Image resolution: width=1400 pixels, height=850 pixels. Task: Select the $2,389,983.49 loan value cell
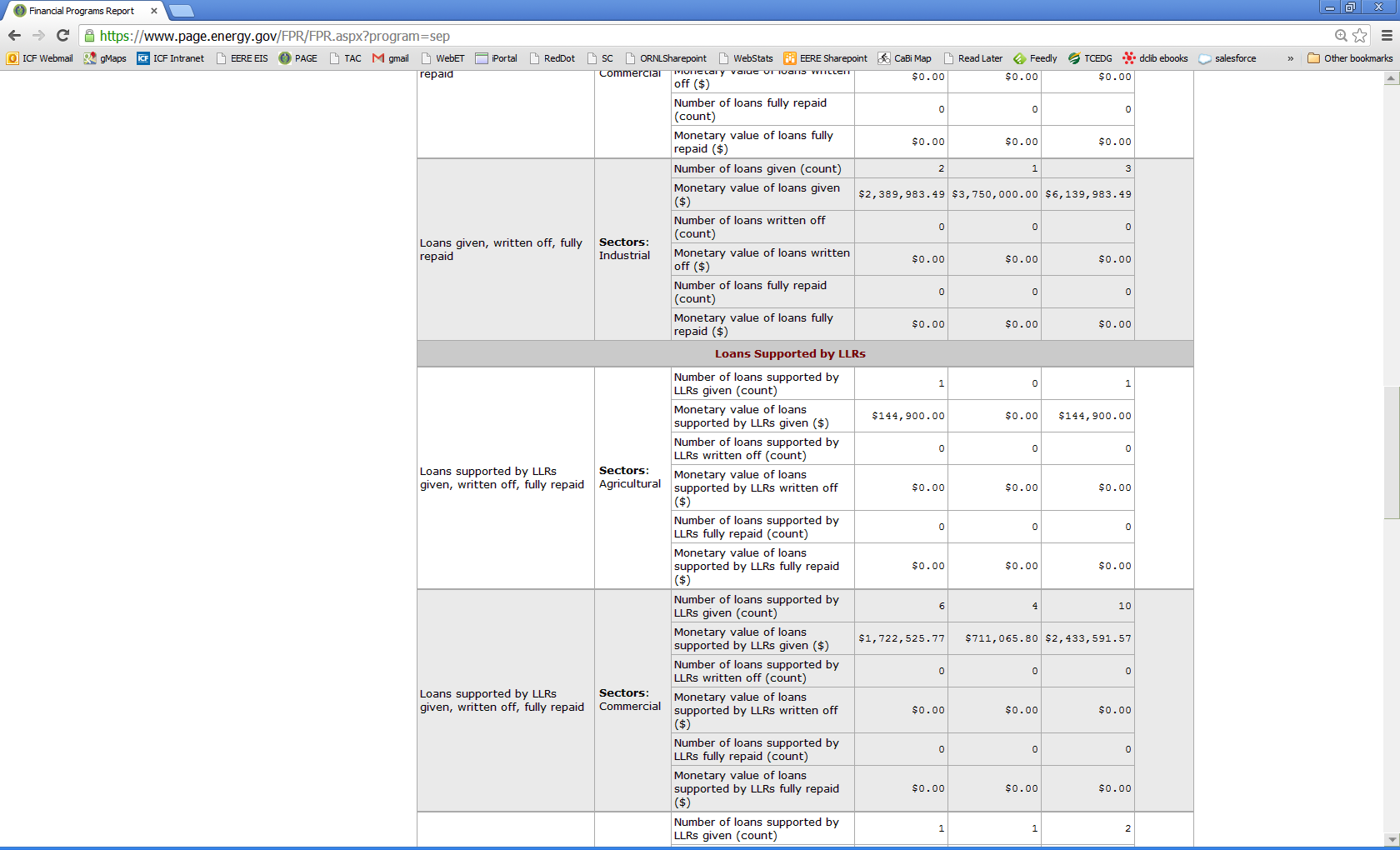pyautogui.click(x=902, y=194)
